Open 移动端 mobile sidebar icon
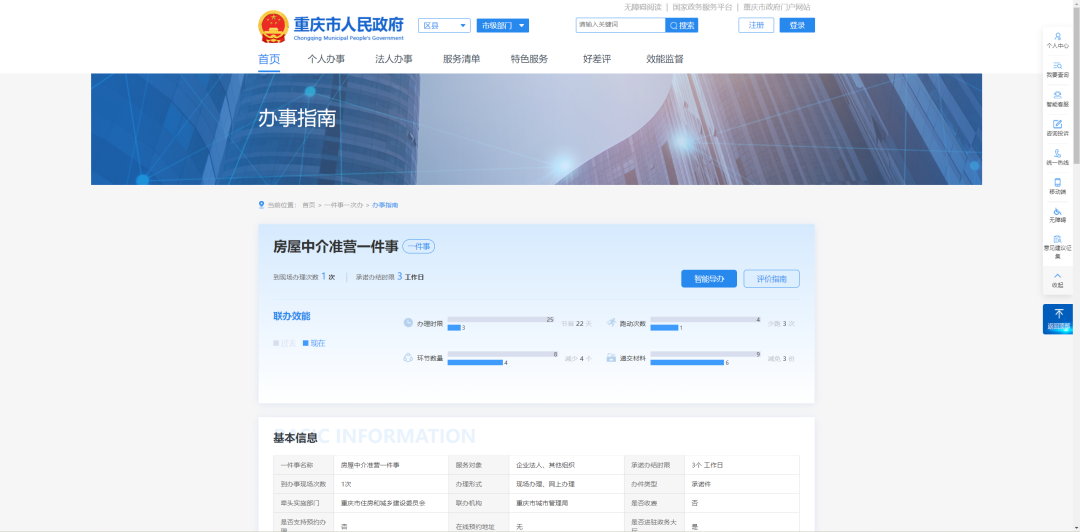The height and width of the screenshot is (532, 1080). tap(1057, 186)
